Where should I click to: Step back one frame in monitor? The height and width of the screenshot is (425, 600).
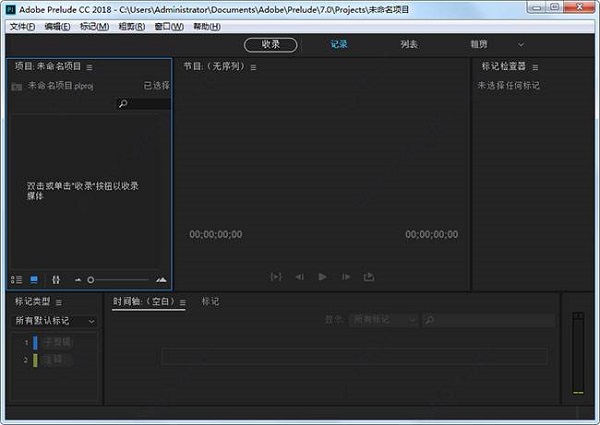pyautogui.click(x=300, y=277)
